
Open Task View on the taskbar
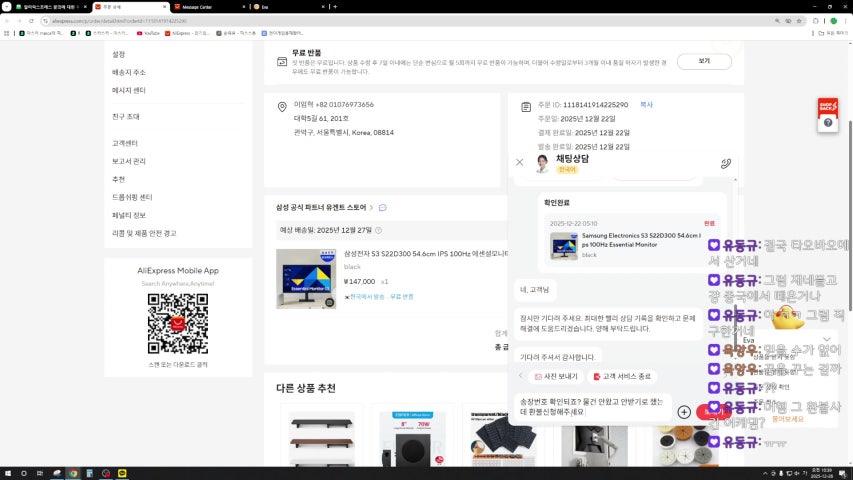[x=40, y=473]
